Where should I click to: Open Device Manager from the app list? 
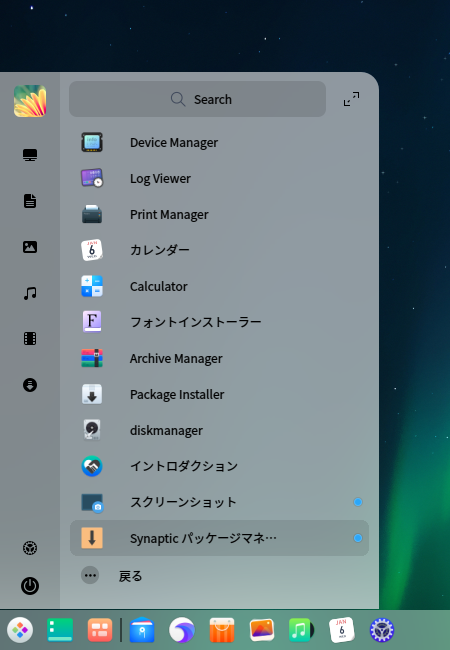click(219, 143)
